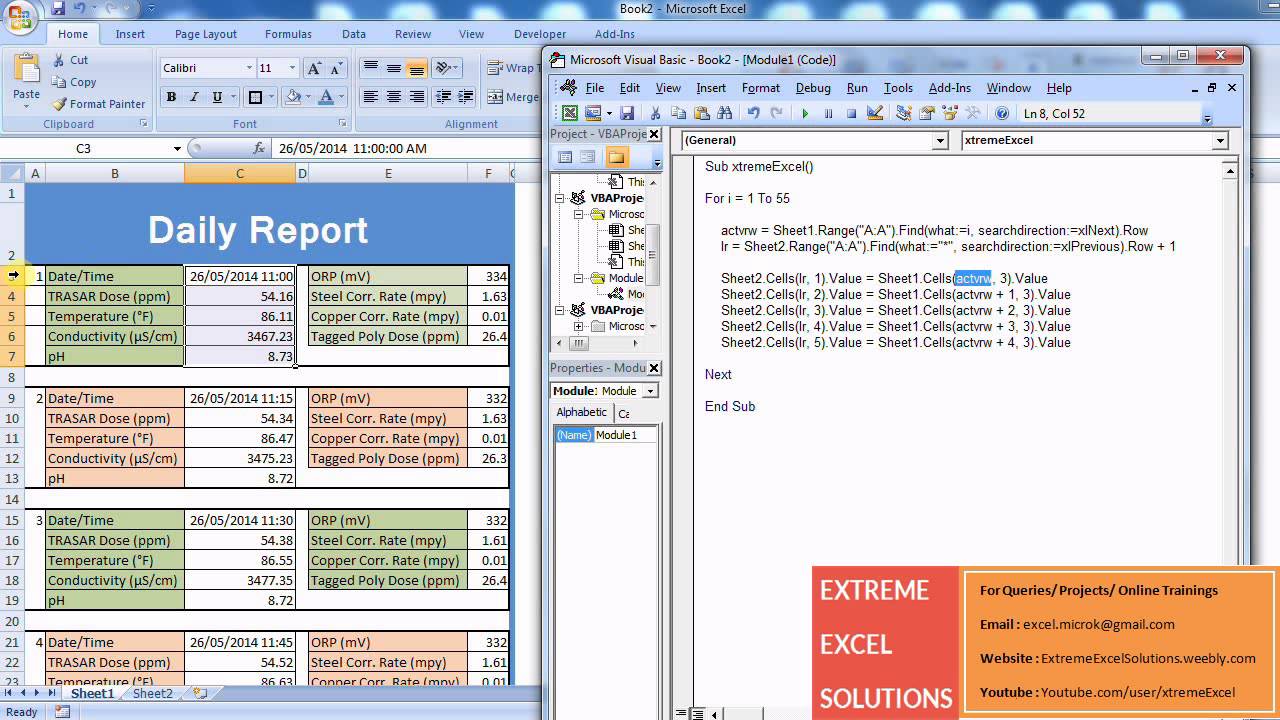Viewport: 1280px width, 720px height.
Task: Click the formula bar date value
Action: pyautogui.click(x=352, y=148)
